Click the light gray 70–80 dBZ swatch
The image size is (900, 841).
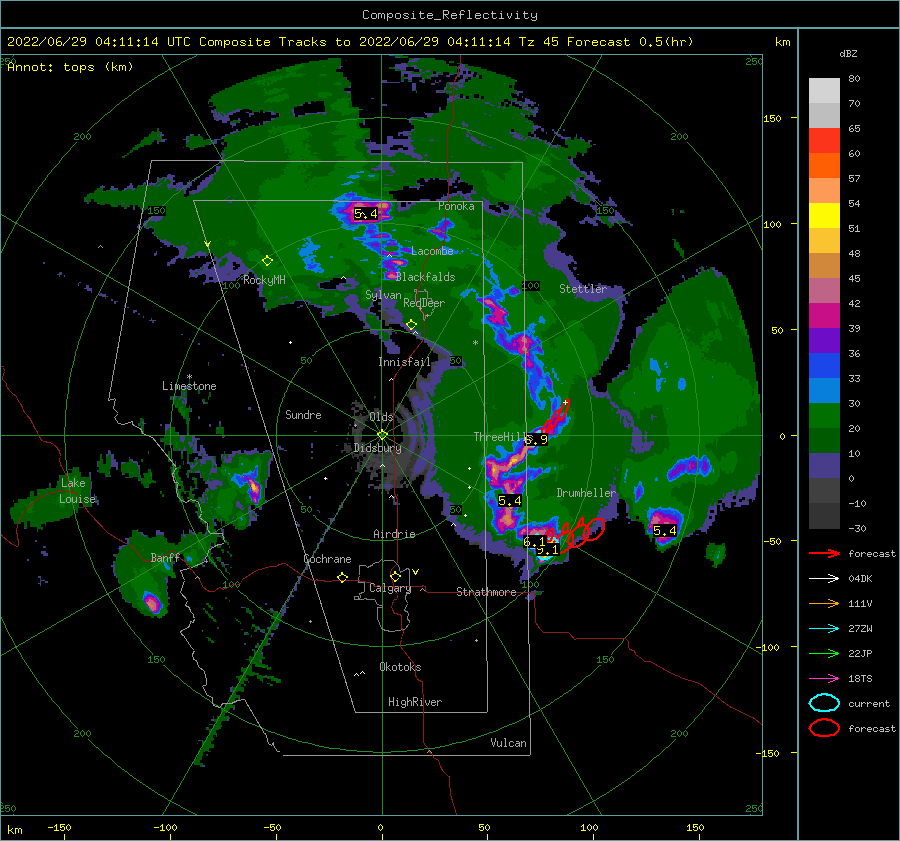click(824, 91)
